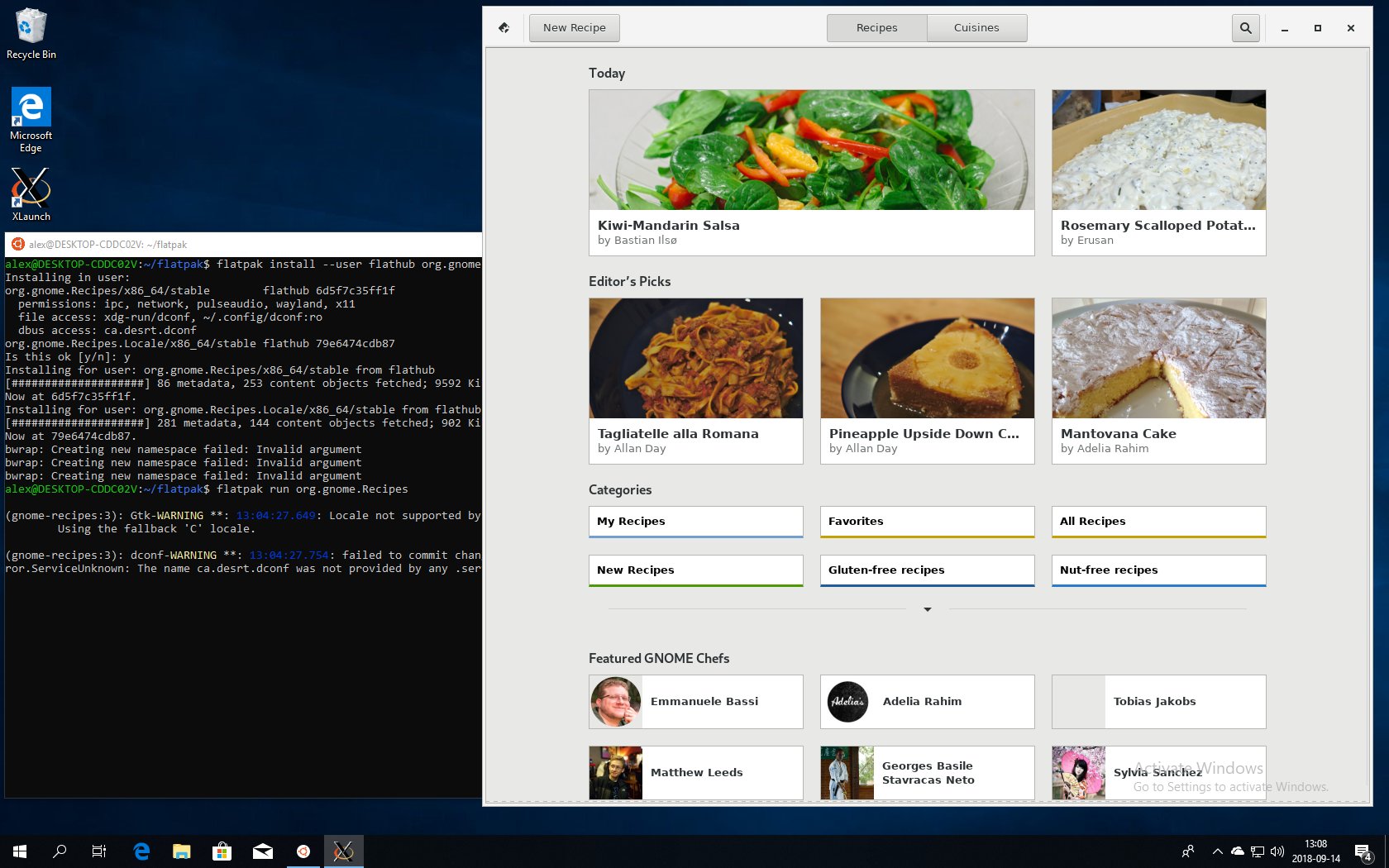Image resolution: width=1389 pixels, height=868 pixels.
Task: Open the Favorites category
Action: [927, 521]
